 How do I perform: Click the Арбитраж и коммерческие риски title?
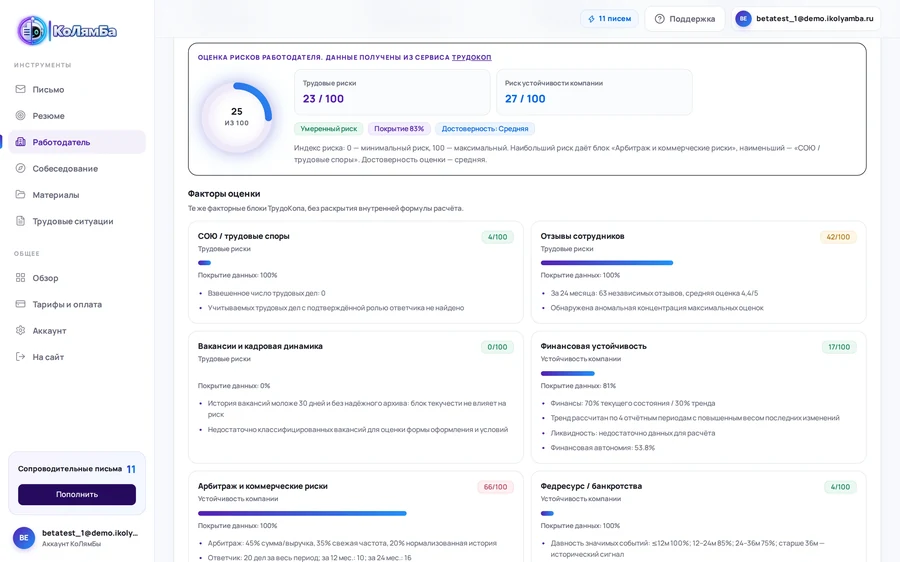coord(262,486)
